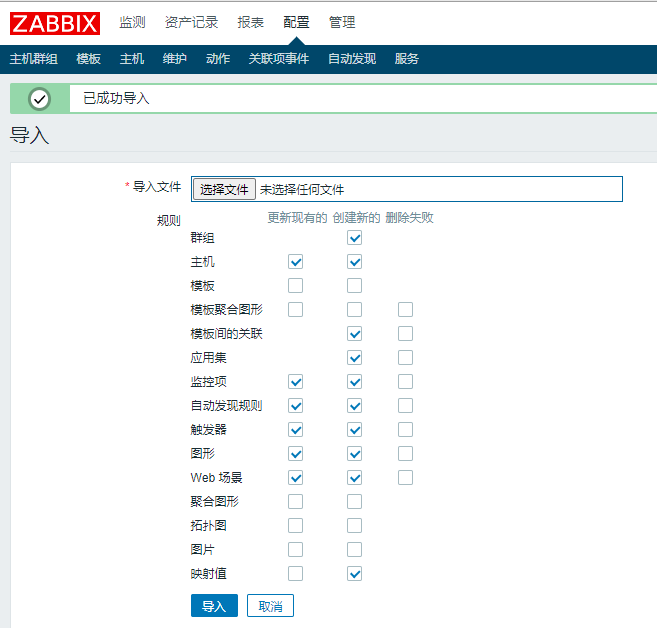
Task: Click the 删除失败 column header
Action: tap(409, 217)
